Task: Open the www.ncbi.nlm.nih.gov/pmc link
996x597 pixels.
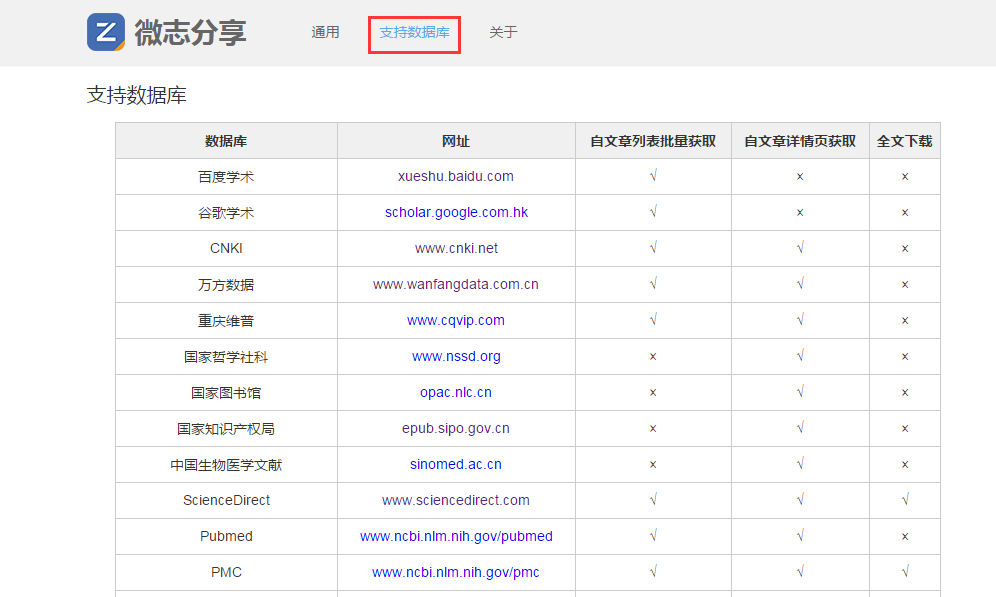Action: pyautogui.click(x=455, y=572)
